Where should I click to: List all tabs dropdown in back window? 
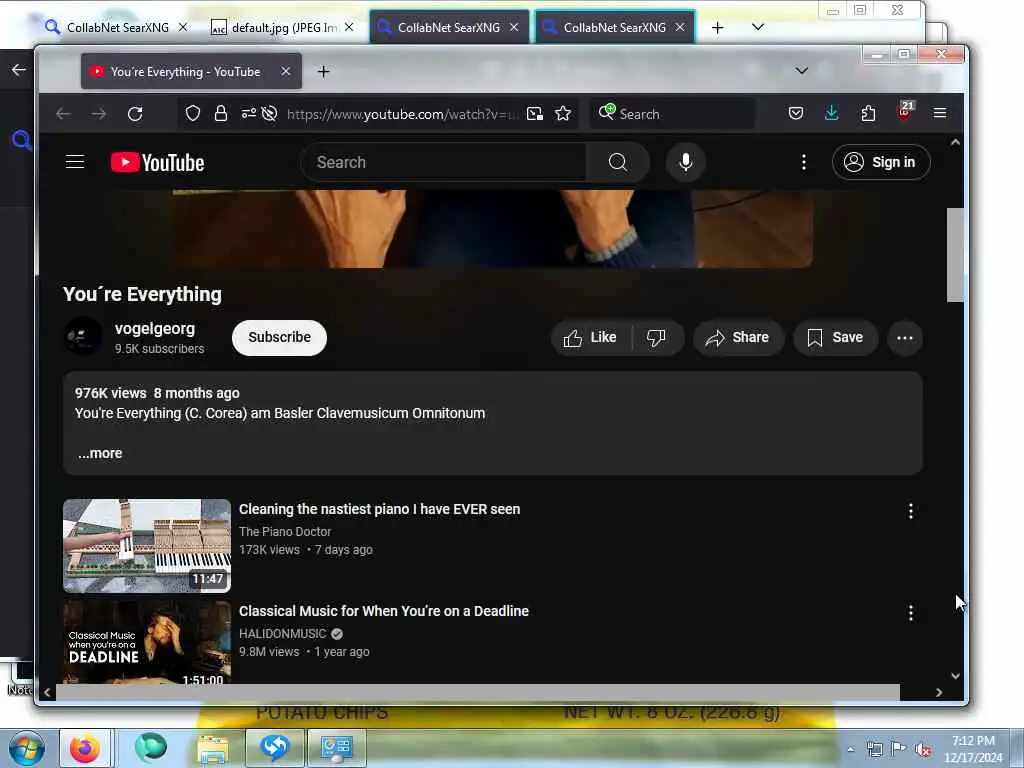(x=758, y=27)
